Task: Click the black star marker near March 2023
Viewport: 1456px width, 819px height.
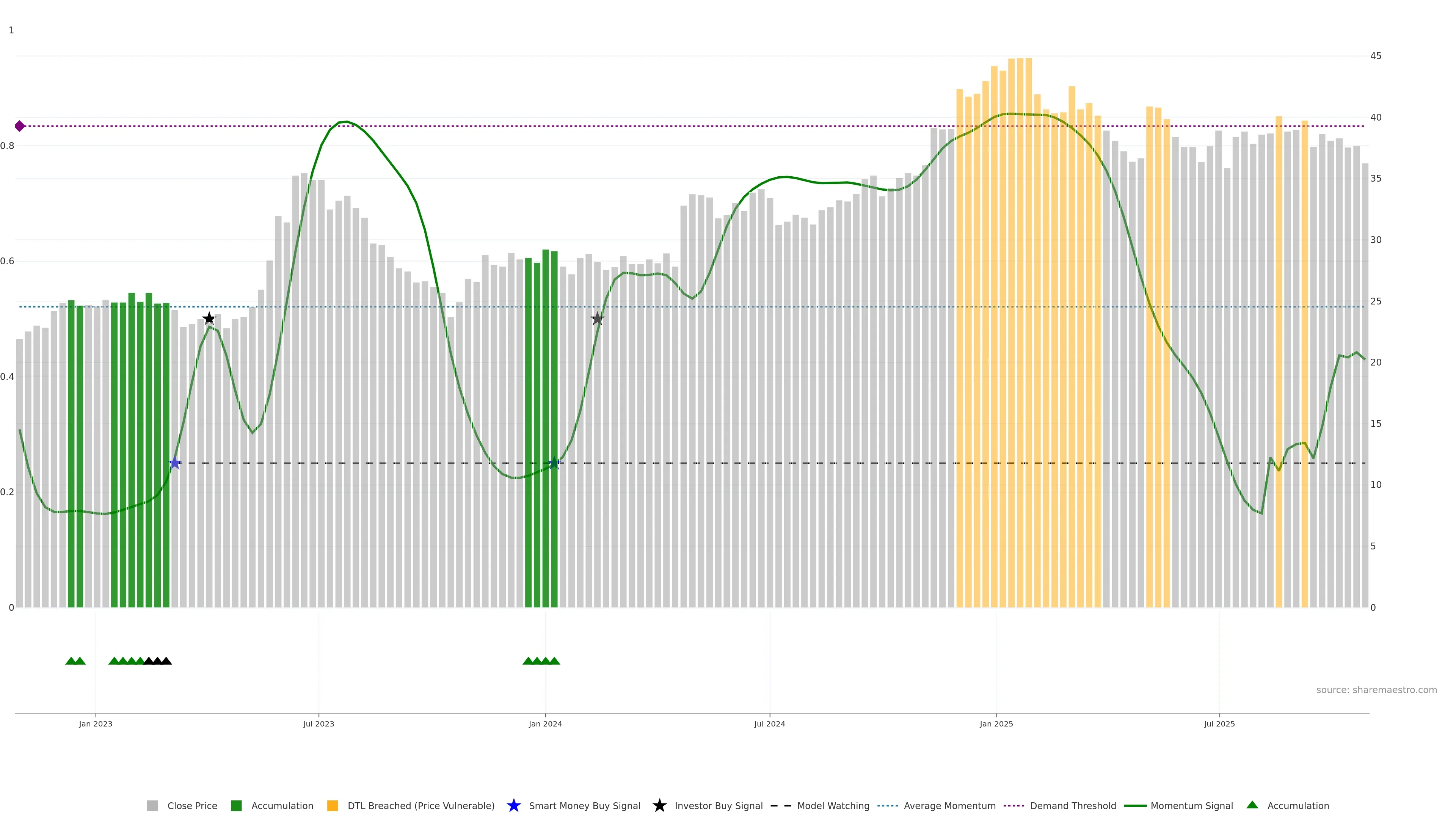Action: [x=209, y=318]
